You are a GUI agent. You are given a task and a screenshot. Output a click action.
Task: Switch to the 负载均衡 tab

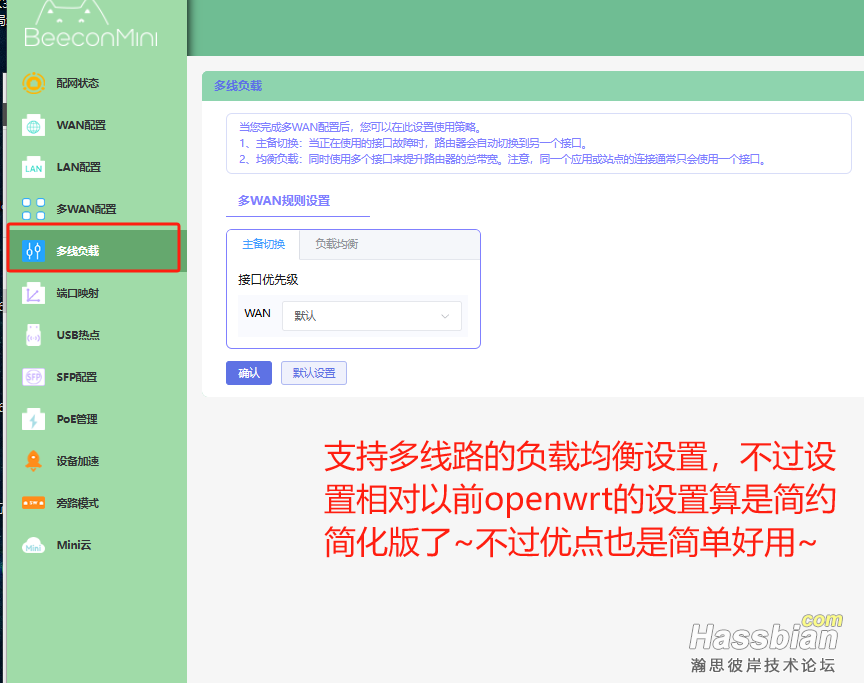tap(336, 244)
